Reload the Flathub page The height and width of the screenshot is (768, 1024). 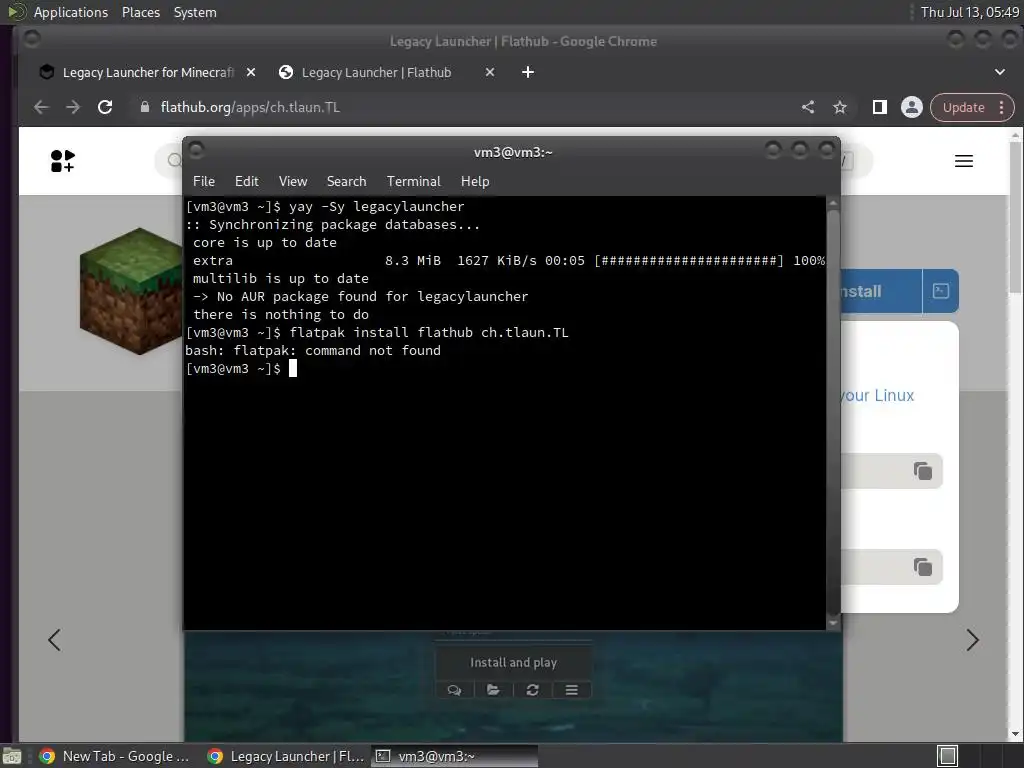click(x=105, y=108)
